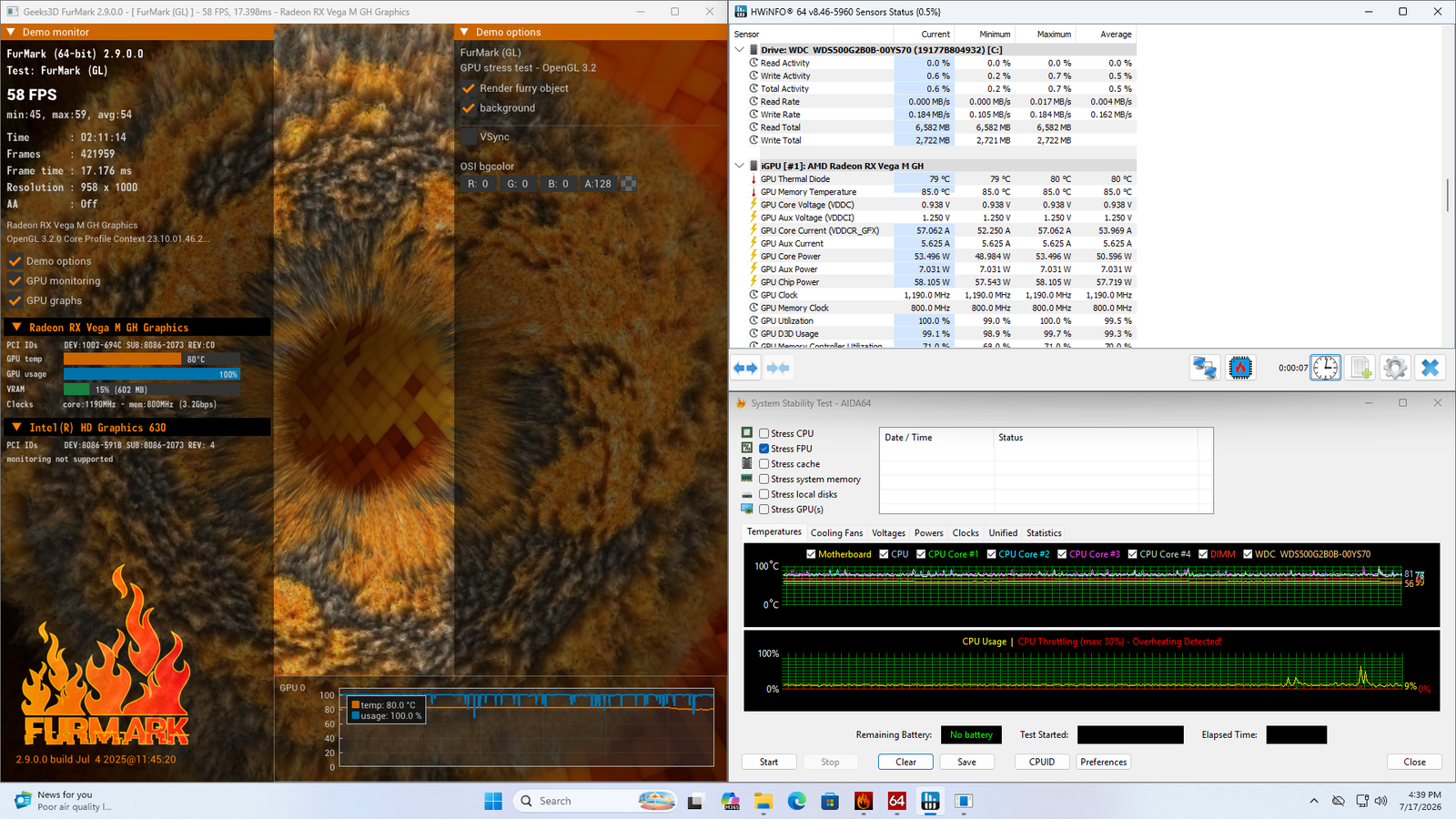Click HWiNFO expand columns double-arrow icon
1456x819 pixels.
[x=745, y=368]
